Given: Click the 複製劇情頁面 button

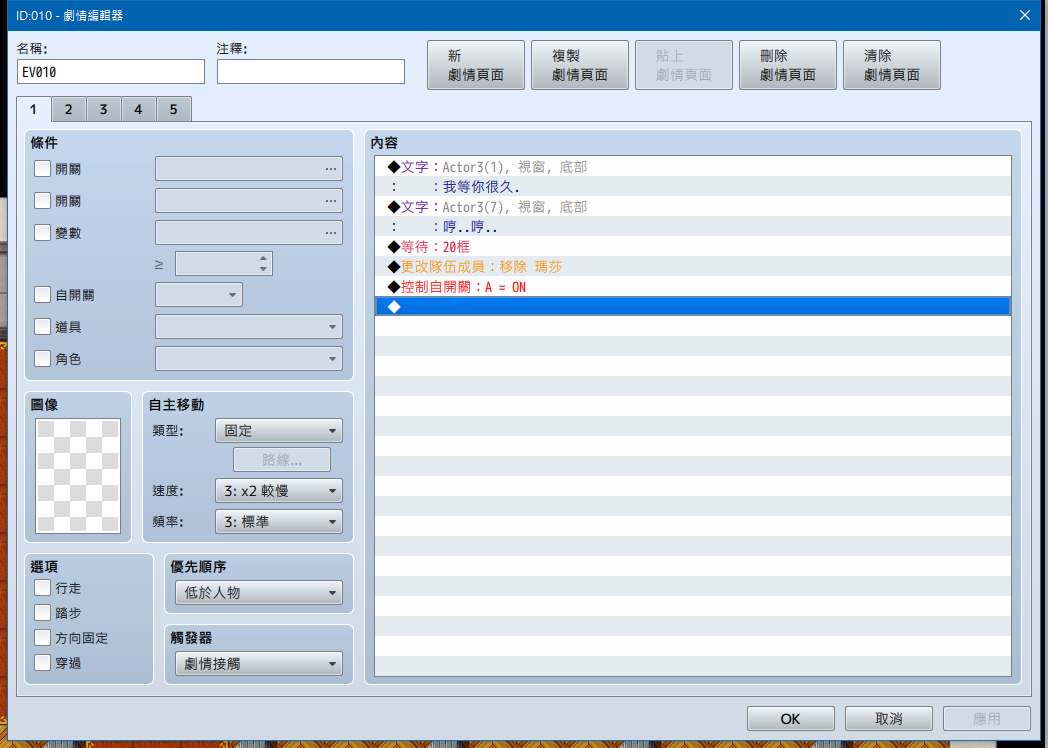Looking at the screenshot, I should (579, 65).
